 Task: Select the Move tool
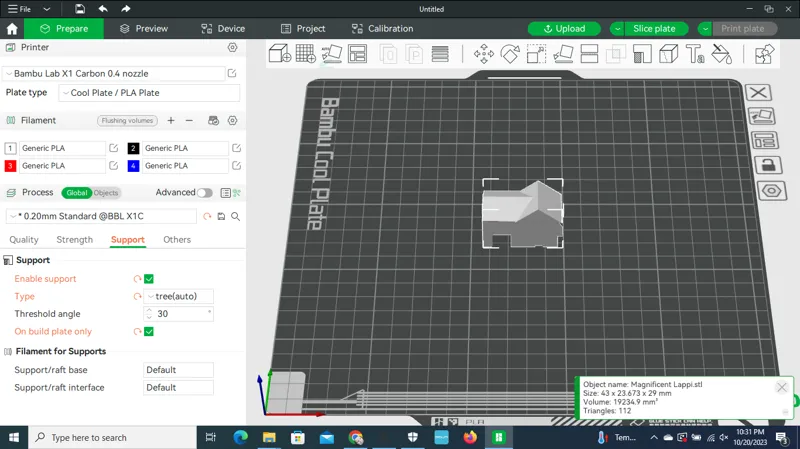[x=484, y=54]
